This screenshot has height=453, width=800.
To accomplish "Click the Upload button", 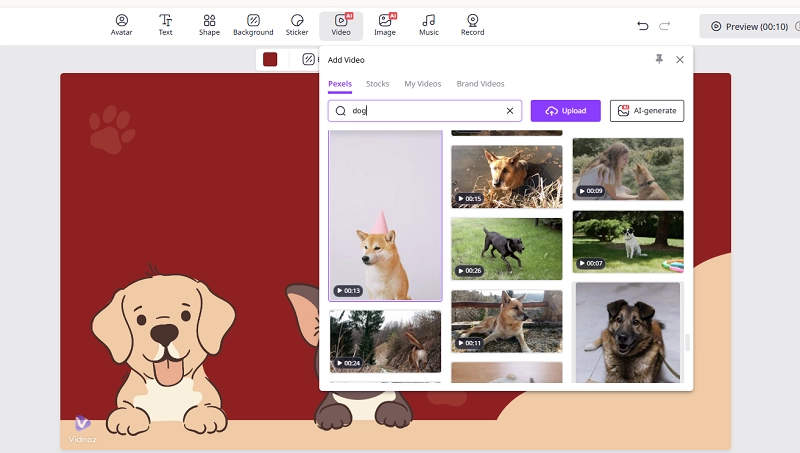I will [x=565, y=111].
